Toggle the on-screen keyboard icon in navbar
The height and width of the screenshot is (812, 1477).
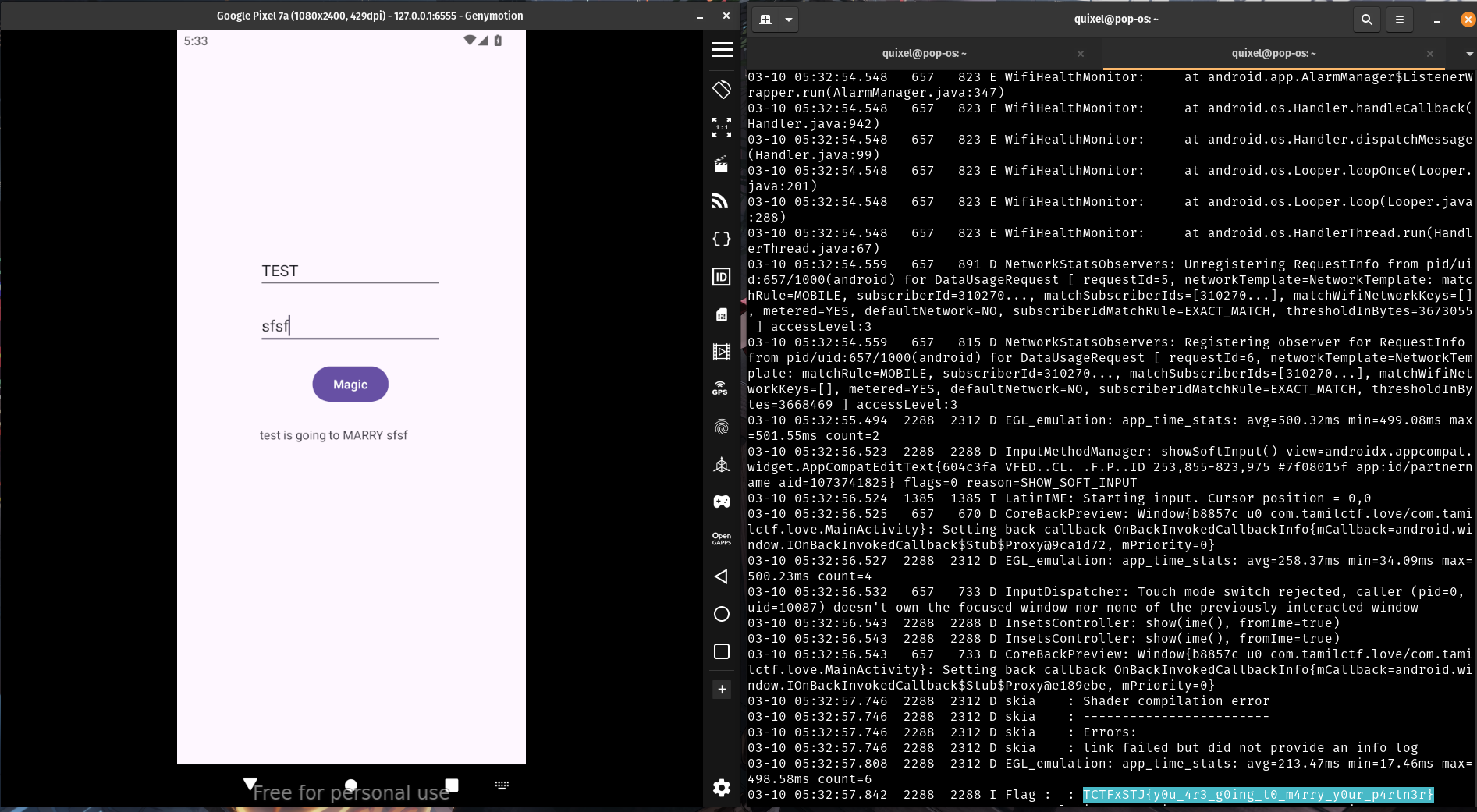[x=502, y=785]
